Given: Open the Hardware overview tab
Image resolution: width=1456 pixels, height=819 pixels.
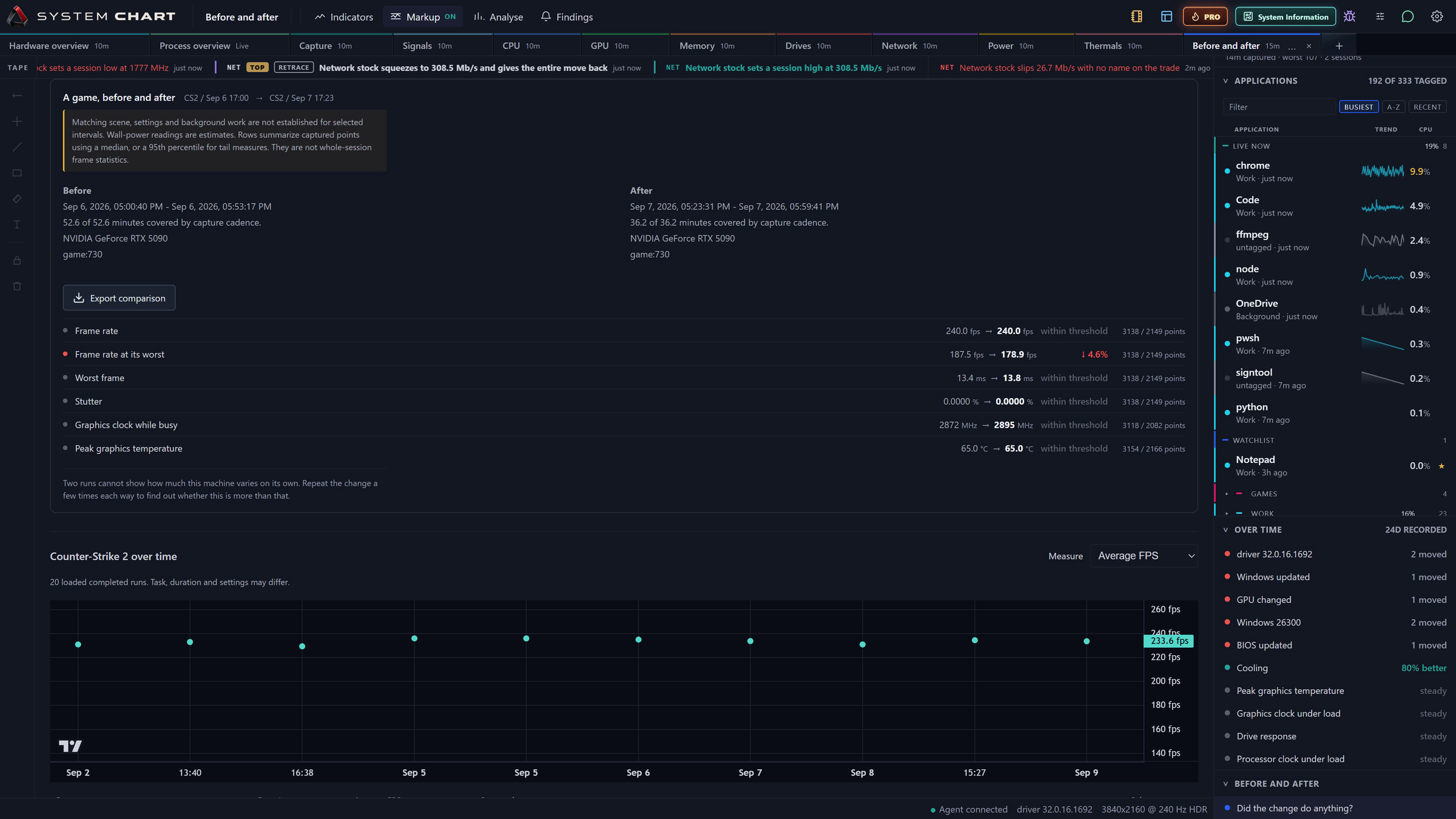Looking at the screenshot, I should point(75,45).
